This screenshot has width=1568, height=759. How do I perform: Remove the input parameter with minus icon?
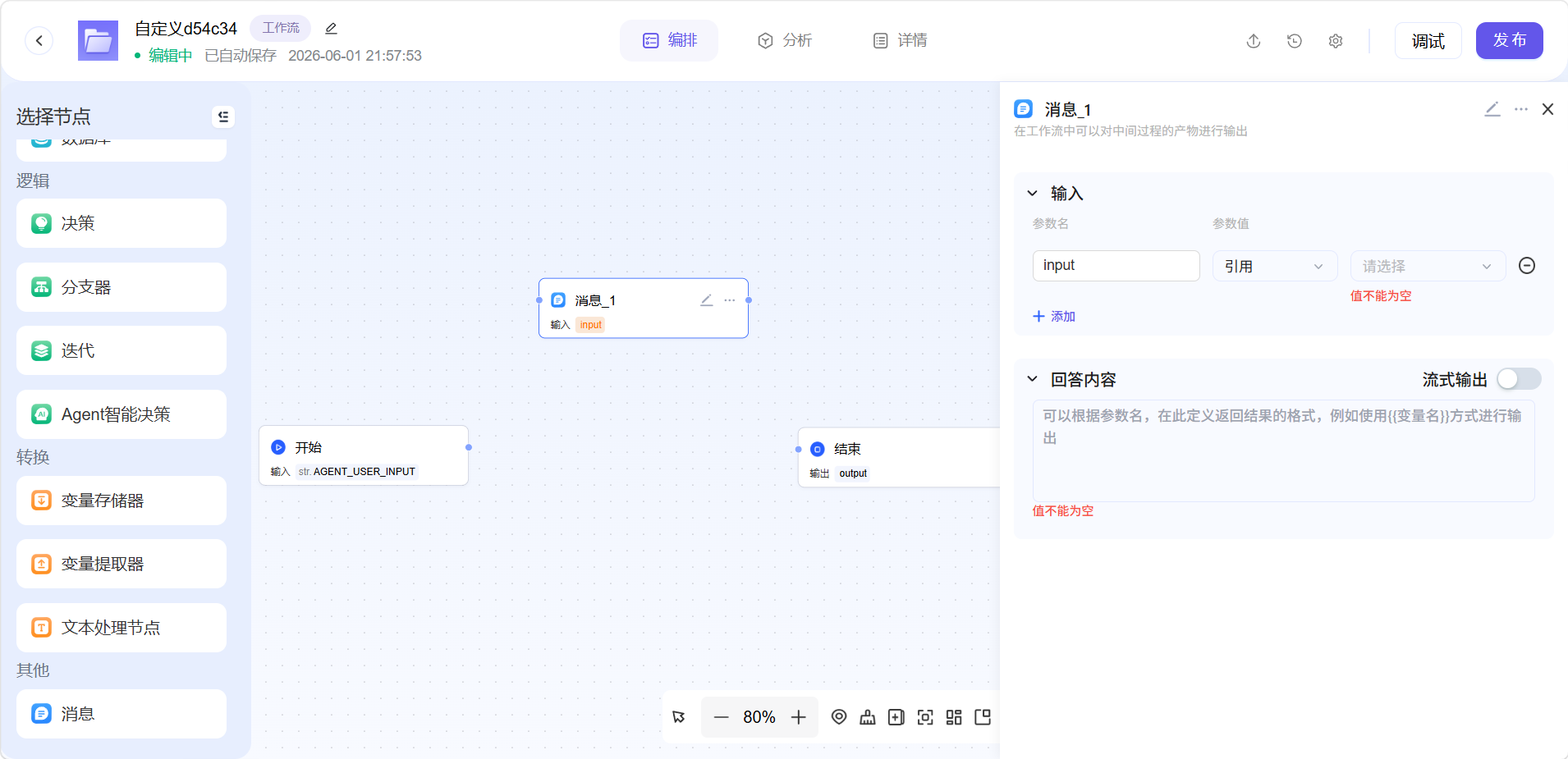coord(1527,266)
